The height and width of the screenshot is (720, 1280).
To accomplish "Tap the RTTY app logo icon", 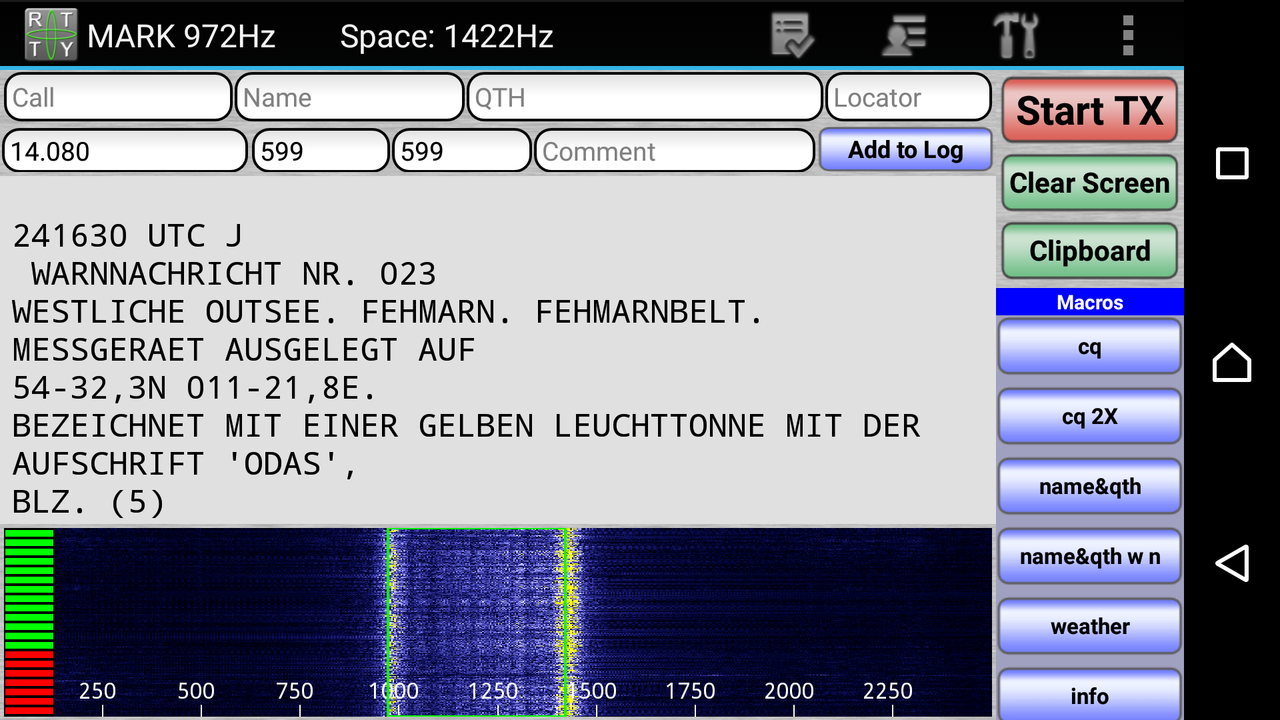I will [50, 35].
